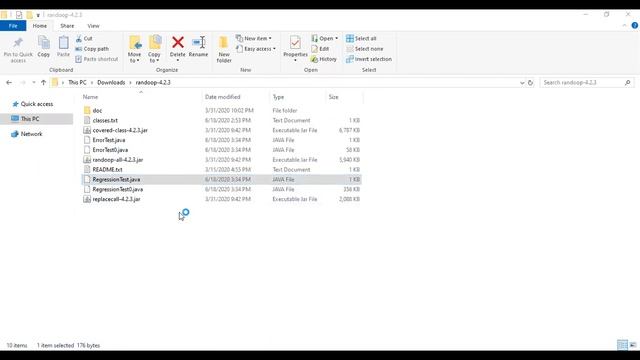Open the Move to menu
Screen dimensions: 640x360
(x=134, y=49)
